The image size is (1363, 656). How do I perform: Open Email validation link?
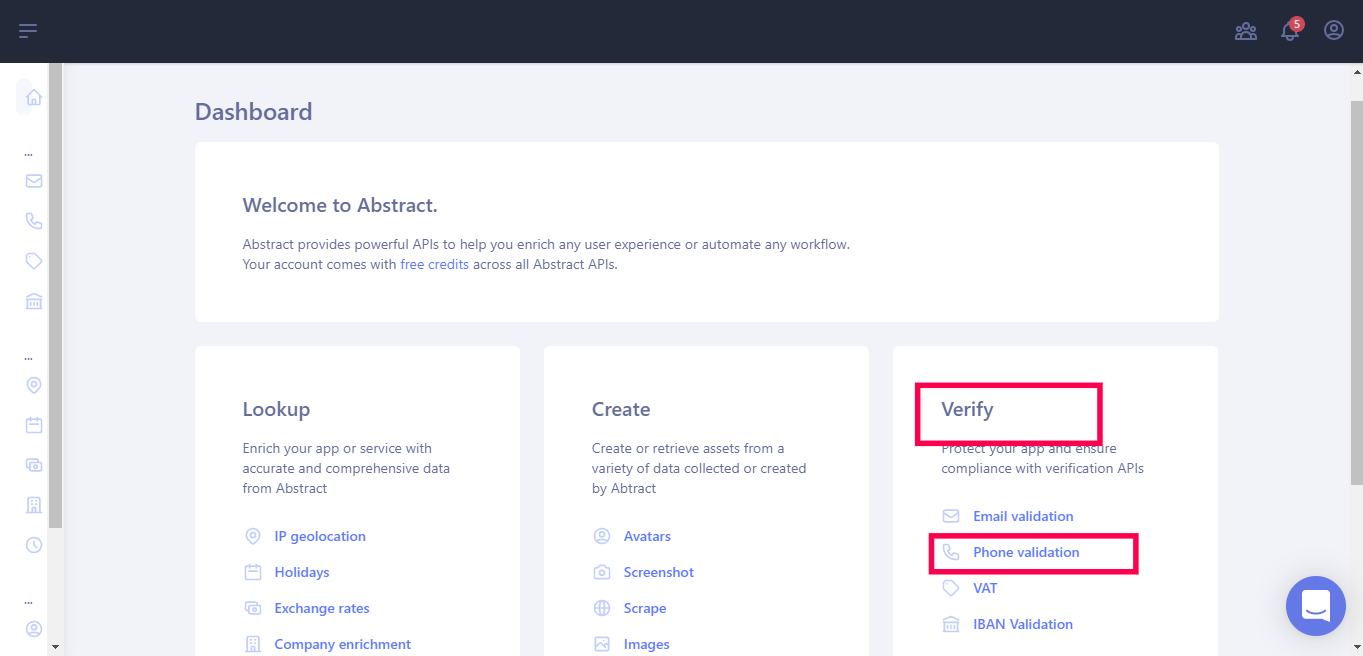[x=1023, y=516]
